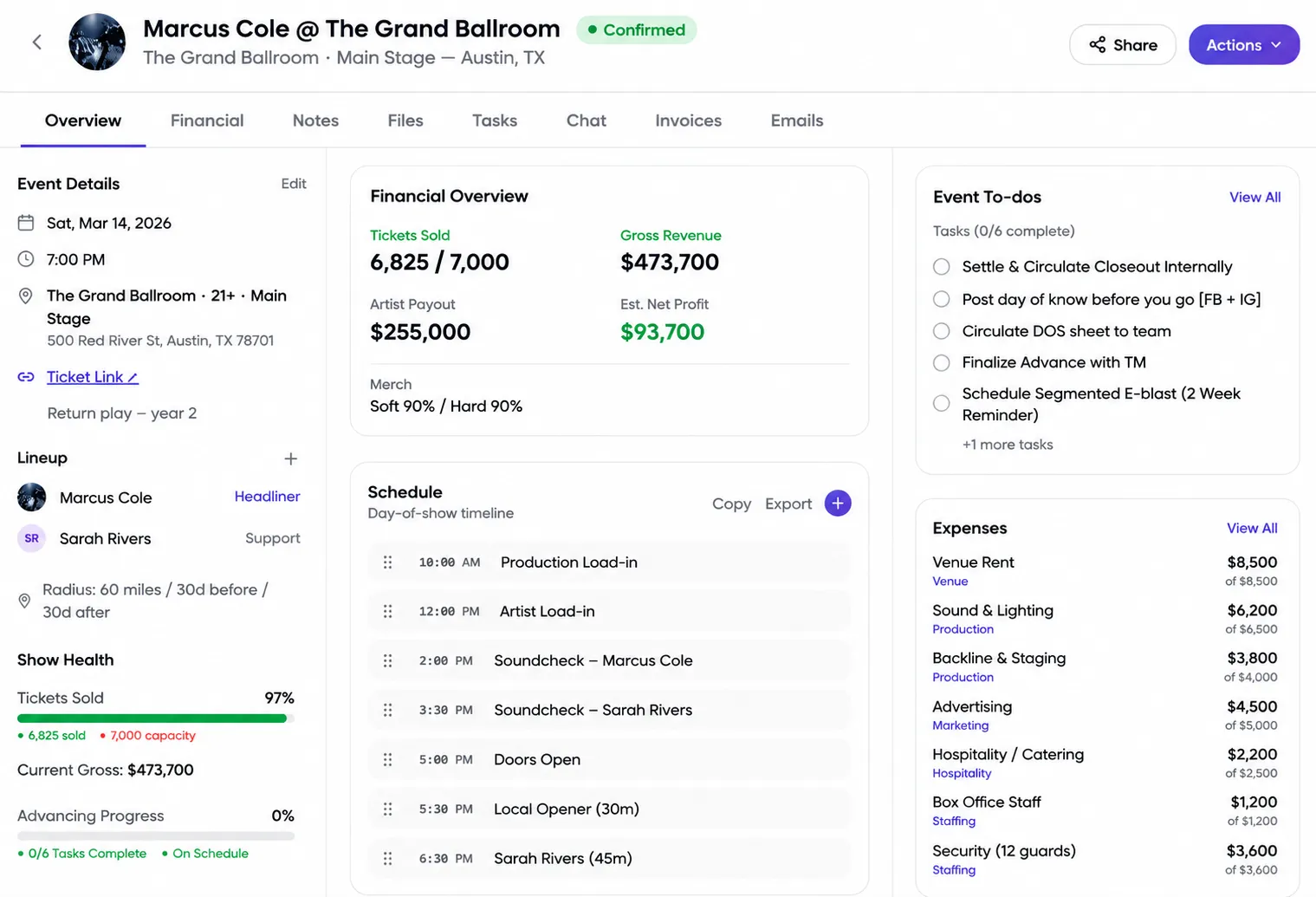Check off Settle & Circulate Closeout Internally
The width and height of the screenshot is (1316, 897).
pos(942,267)
